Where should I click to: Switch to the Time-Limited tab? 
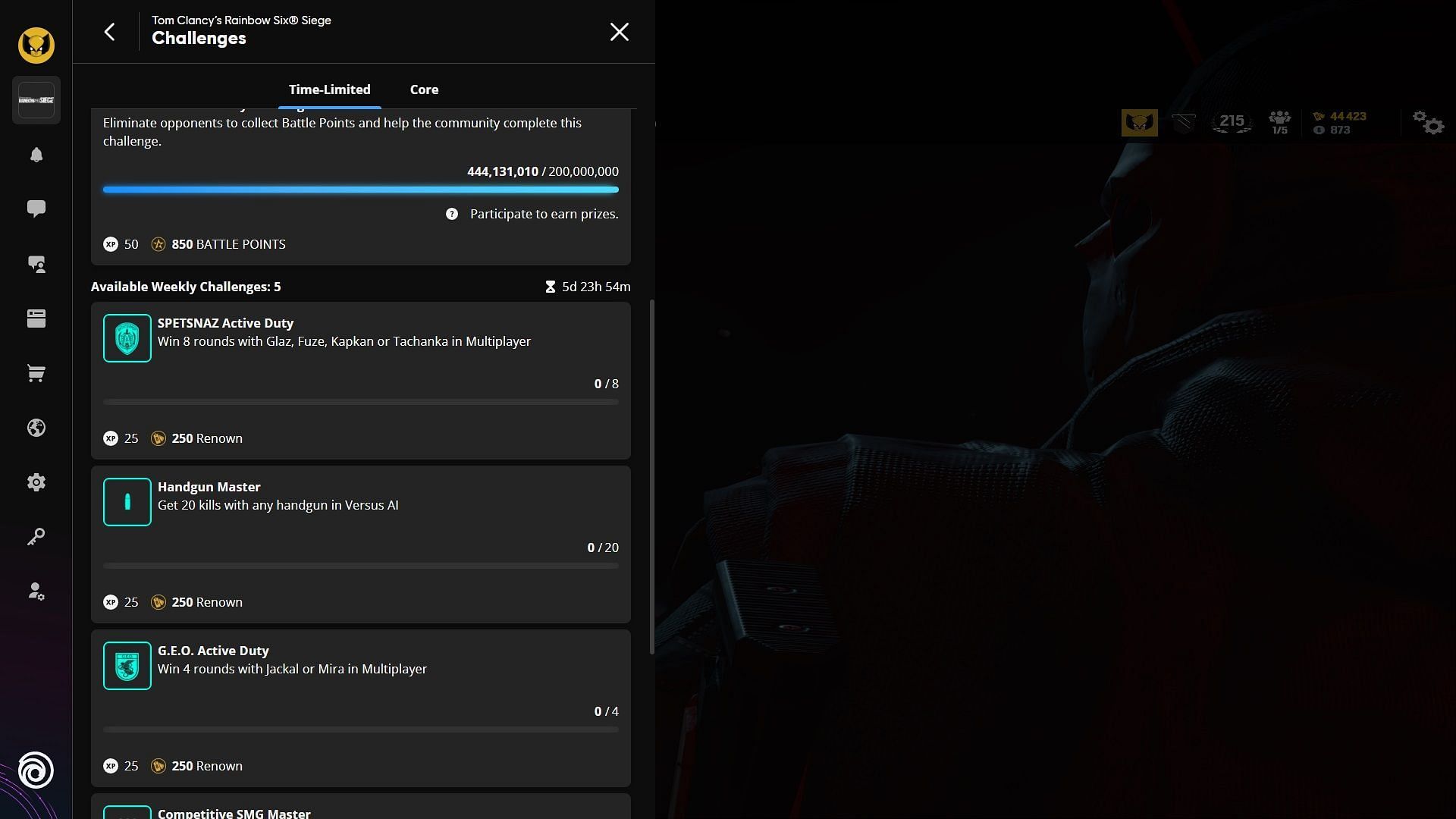pos(330,89)
